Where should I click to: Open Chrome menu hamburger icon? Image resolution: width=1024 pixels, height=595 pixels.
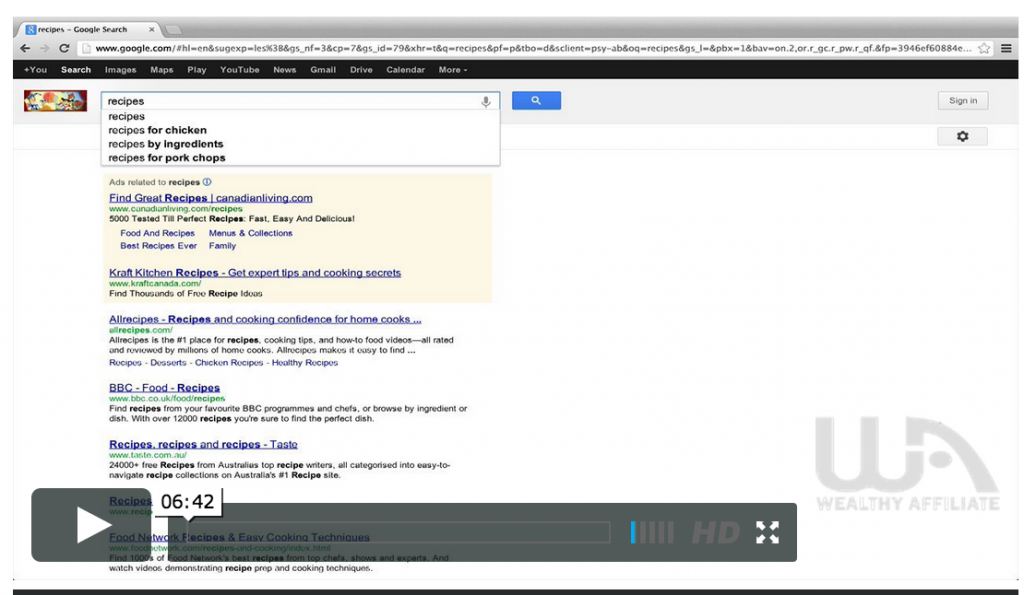pyautogui.click(x=1006, y=48)
